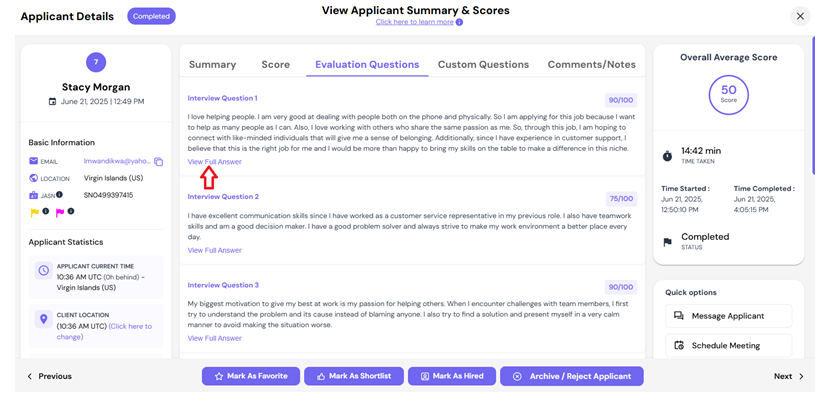
Task: Expand Interview Question 1 full answer
Action: tap(214, 162)
